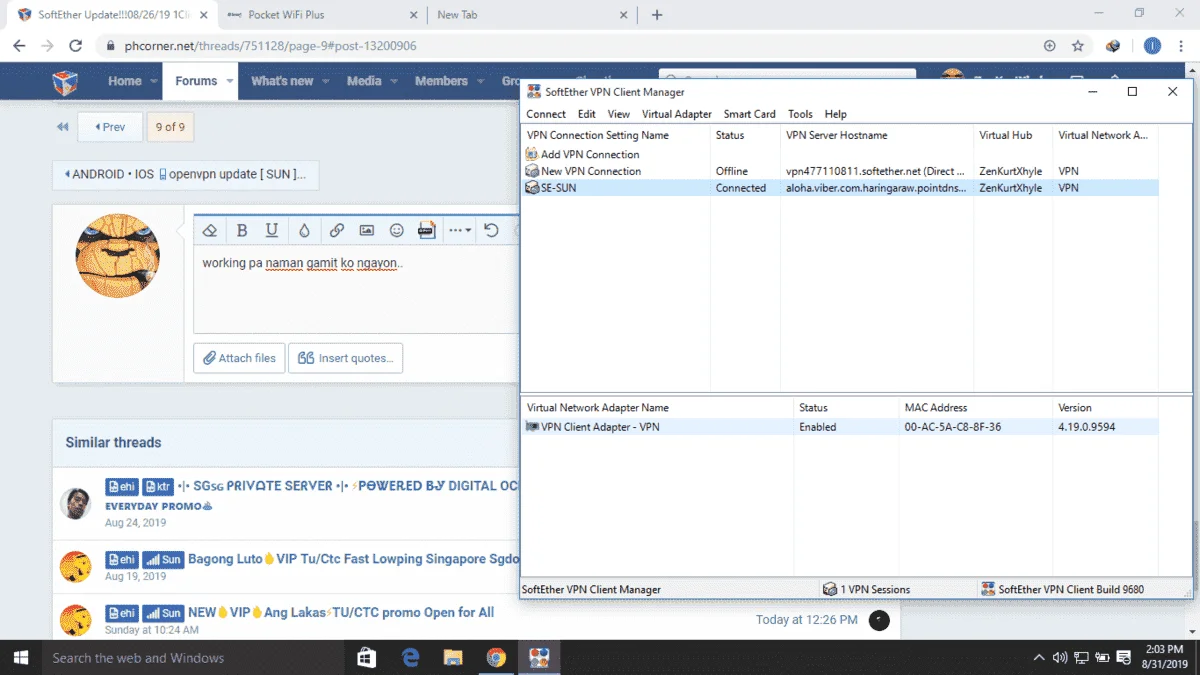Image resolution: width=1200 pixels, height=675 pixels.
Task: Switch to Chrome on the taskbar
Action: point(496,657)
